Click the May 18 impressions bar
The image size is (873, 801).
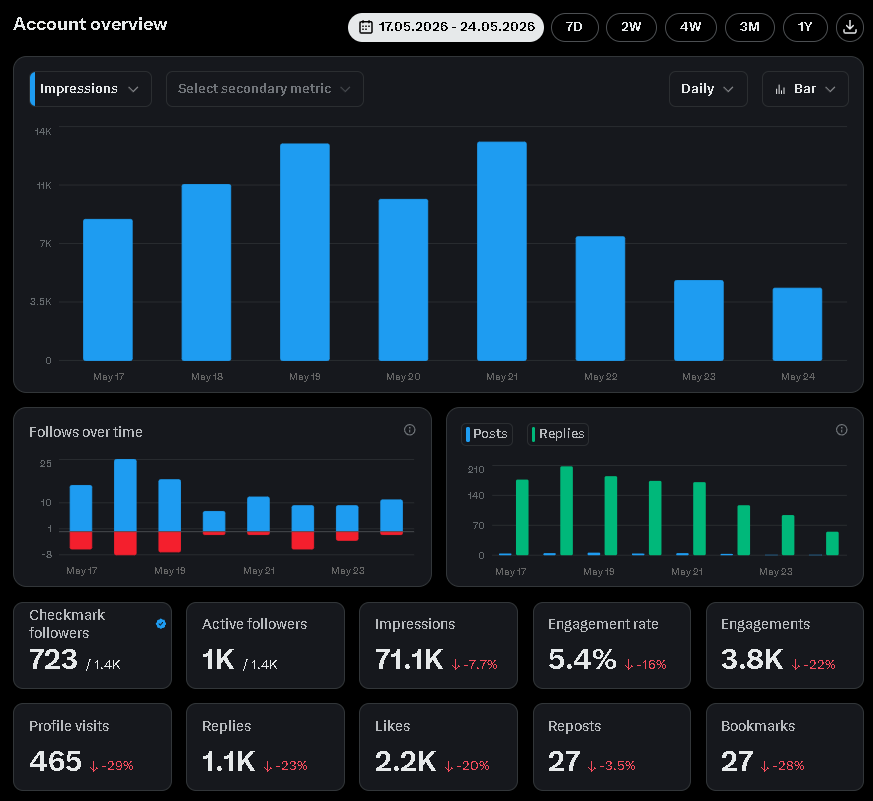[206, 272]
